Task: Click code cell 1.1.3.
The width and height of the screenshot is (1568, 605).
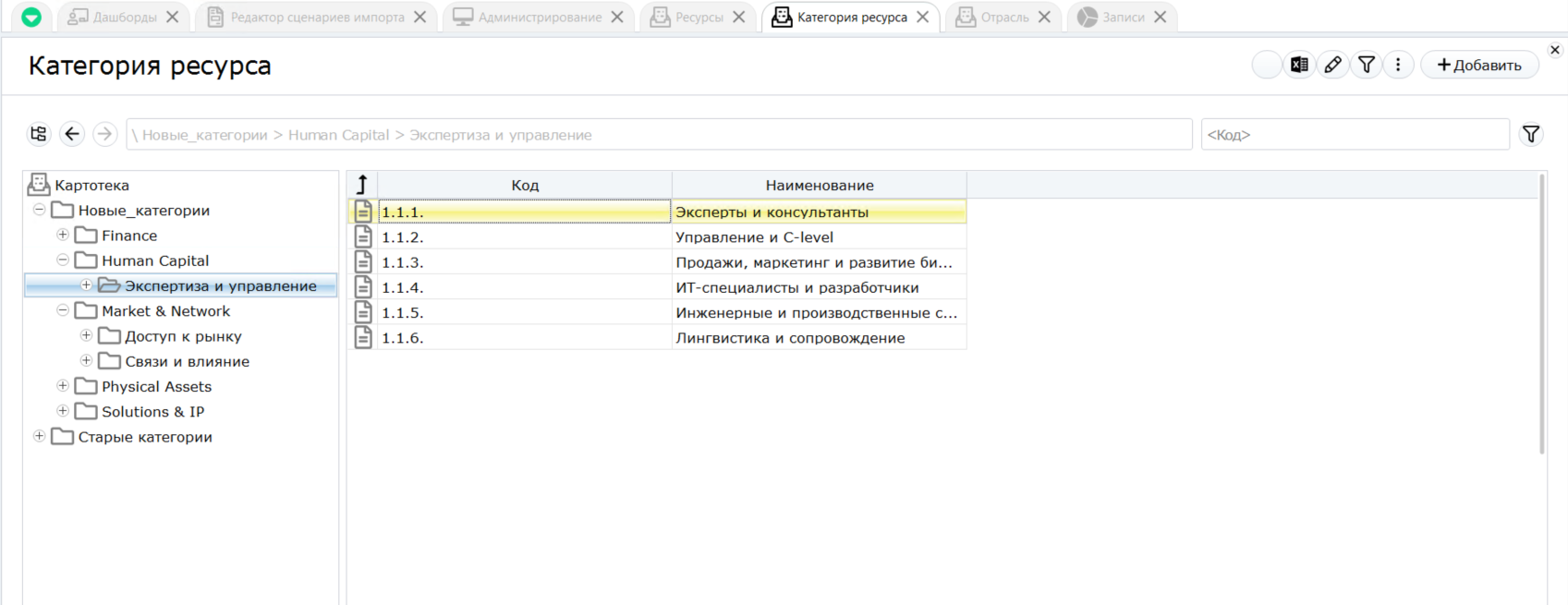Action: 525,261
